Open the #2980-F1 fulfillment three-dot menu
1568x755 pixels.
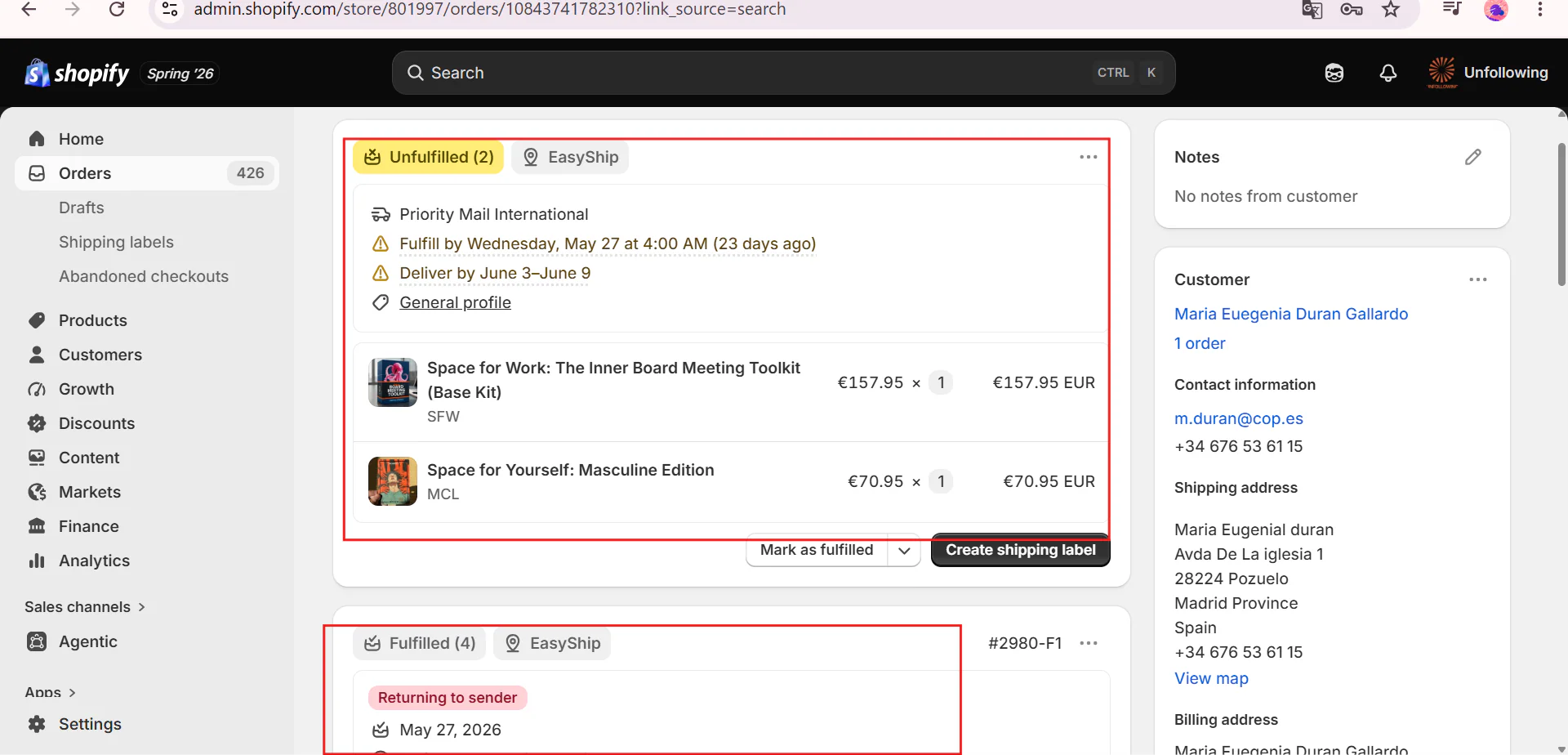pyautogui.click(x=1089, y=643)
